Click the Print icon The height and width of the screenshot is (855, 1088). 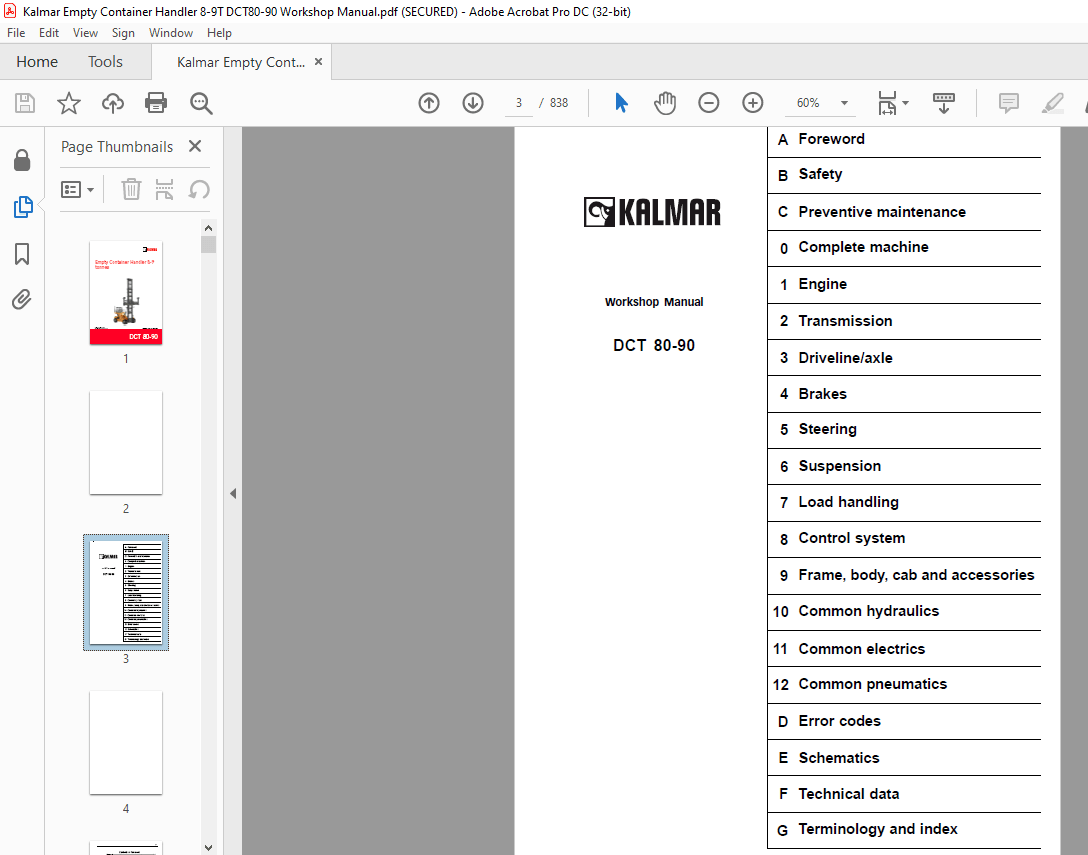(156, 103)
